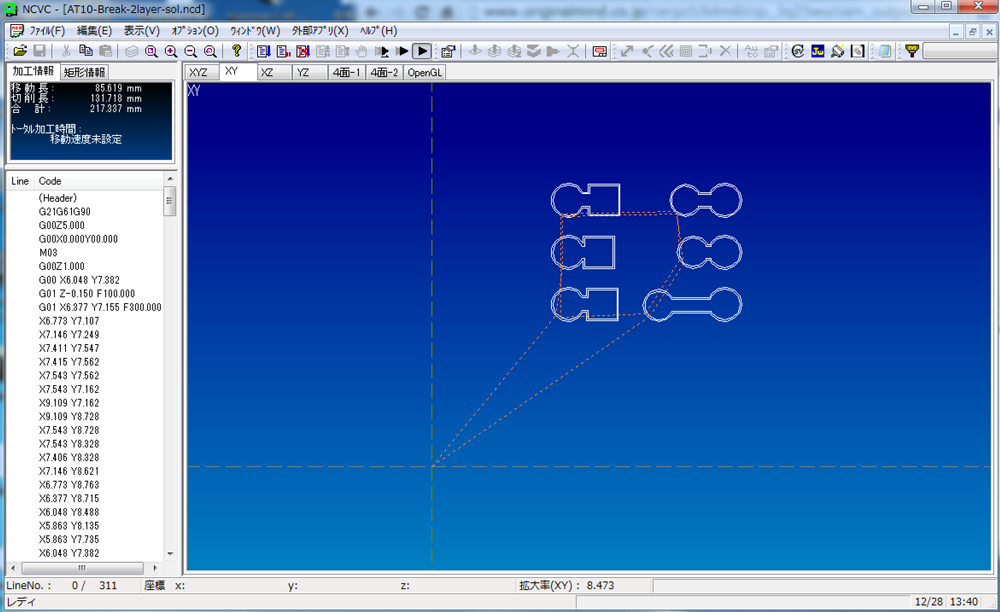Switch to the XYZ view tab
The height and width of the screenshot is (612, 1000).
[199, 72]
